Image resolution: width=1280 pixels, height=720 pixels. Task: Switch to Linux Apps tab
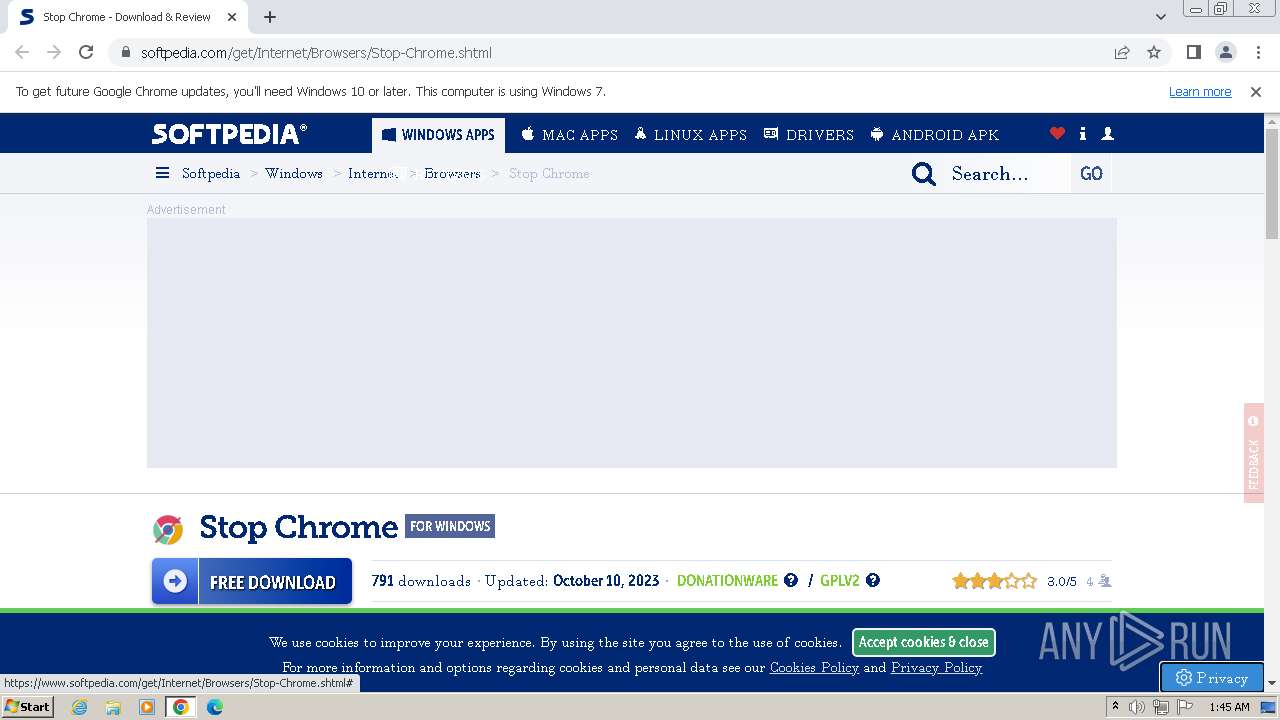[690, 135]
